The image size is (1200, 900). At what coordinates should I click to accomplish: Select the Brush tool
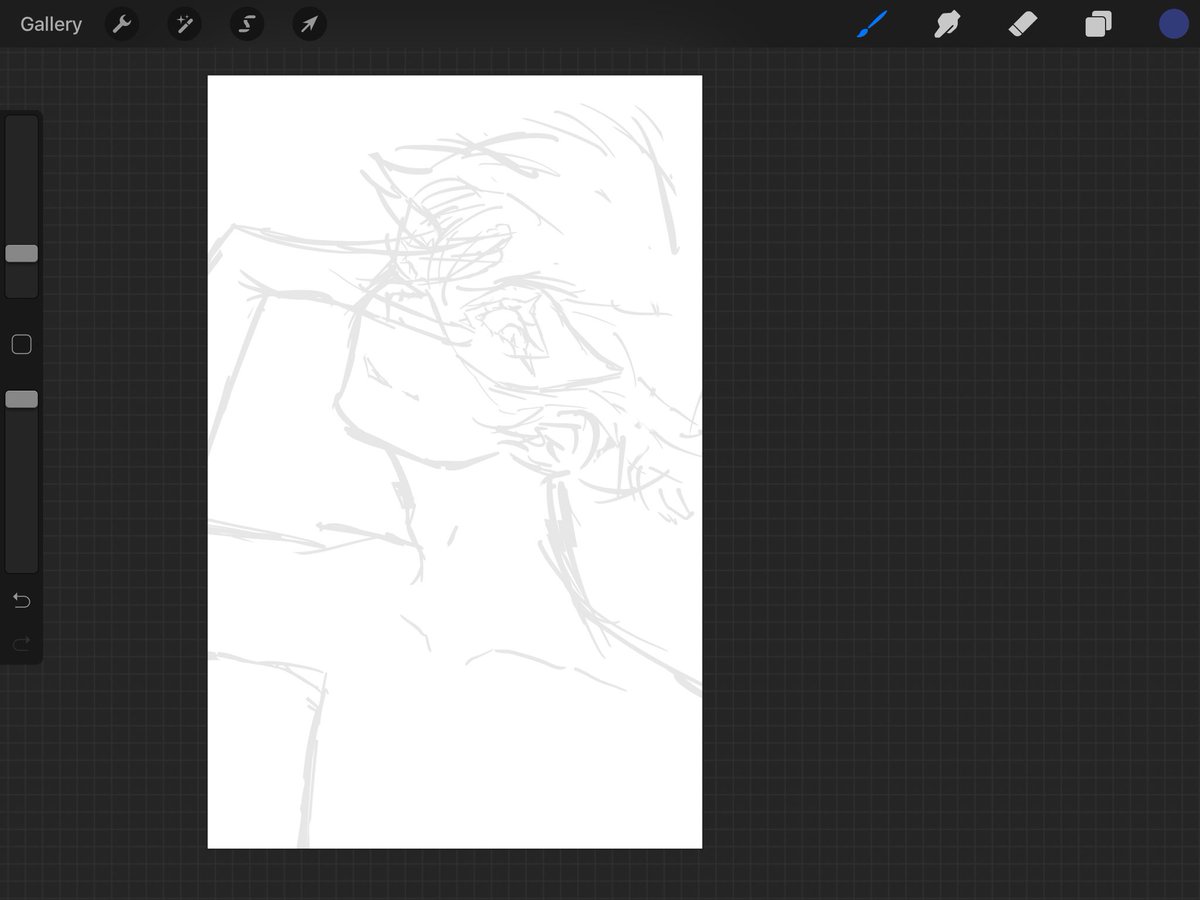[x=872, y=24]
